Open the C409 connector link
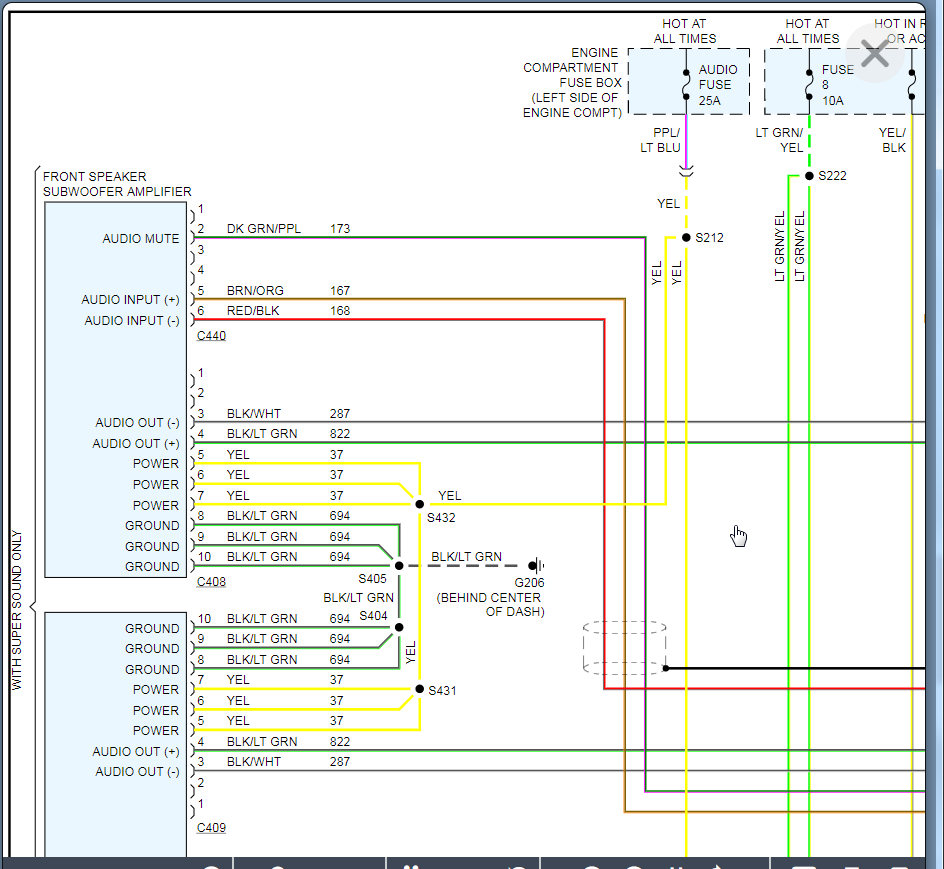Viewport: 944px width, 869px height. coord(211,828)
